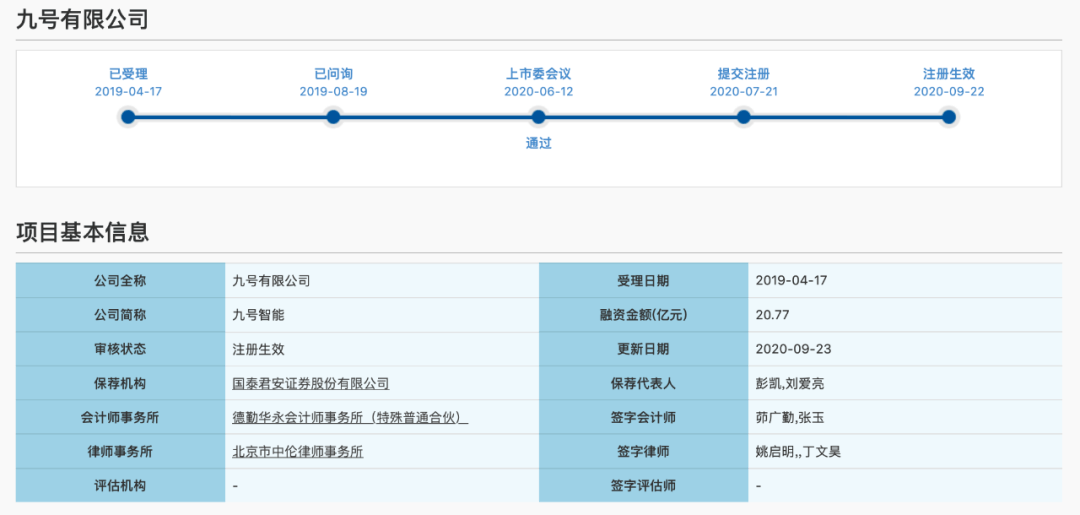Click the 已受理 timeline dot

click(128, 118)
